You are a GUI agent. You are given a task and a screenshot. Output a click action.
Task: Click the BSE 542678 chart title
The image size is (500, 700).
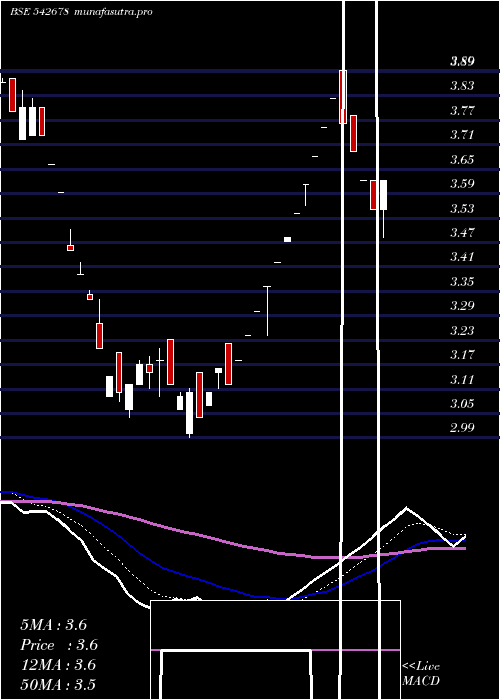coord(39,12)
